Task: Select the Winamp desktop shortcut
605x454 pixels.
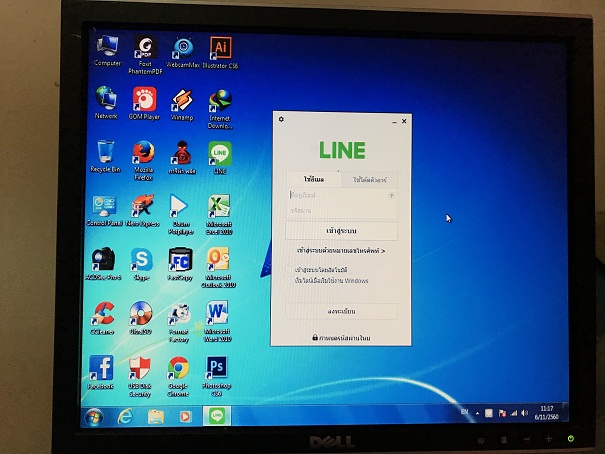Action: pyautogui.click(x=182, y=105)
